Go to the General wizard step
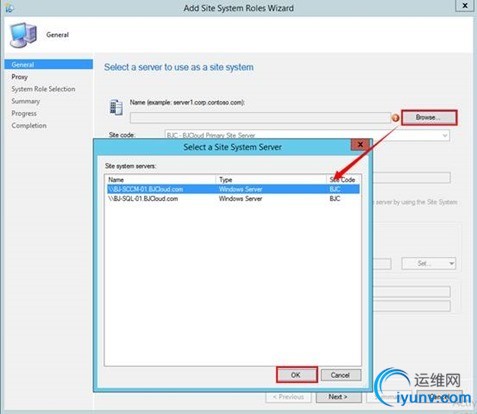477x414 pixels. pos(49,64)
